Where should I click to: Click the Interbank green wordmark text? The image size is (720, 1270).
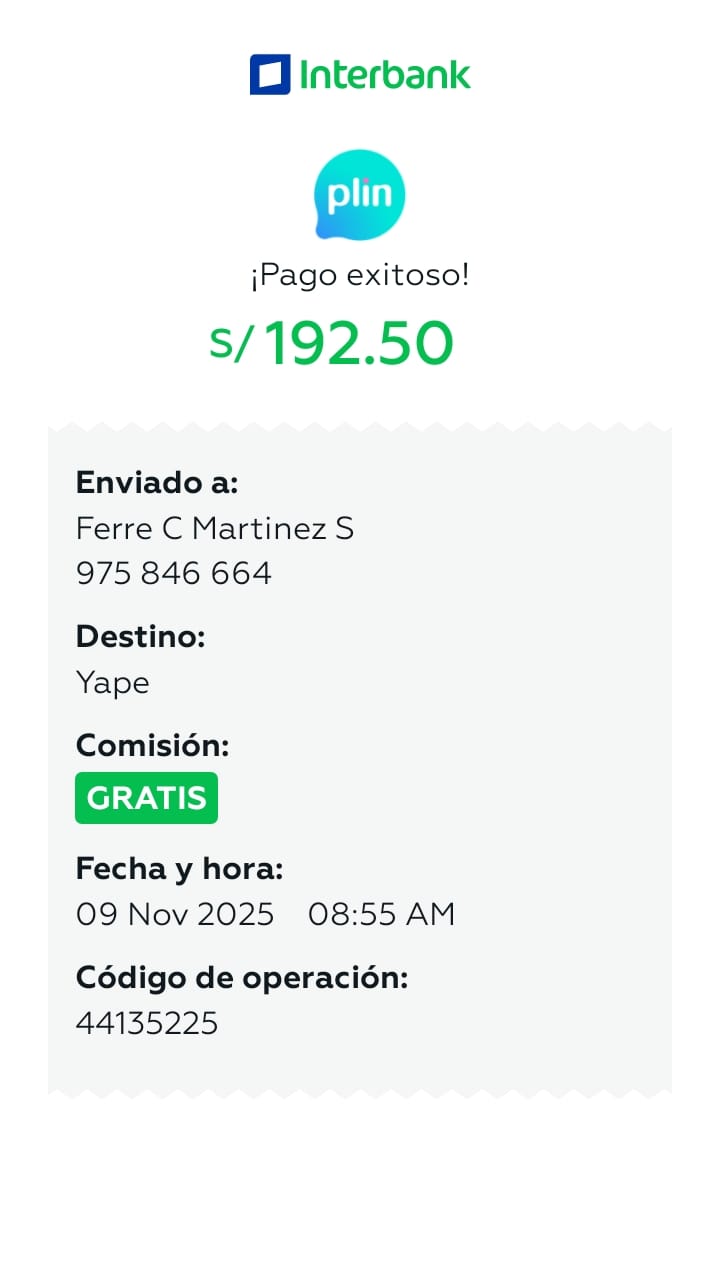tap(385, 75)
